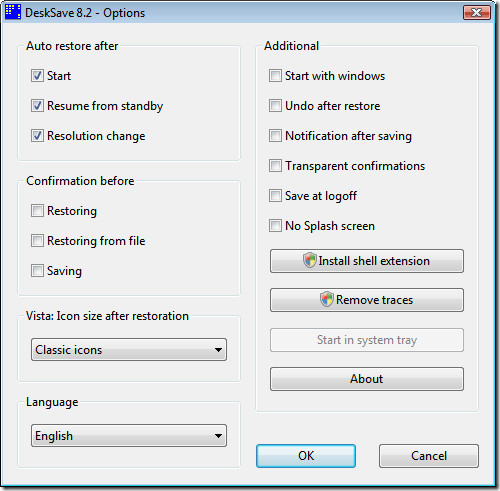500x491 pixels.
Task: Click shield icon on Install shell extension
Action: point(310,260)
